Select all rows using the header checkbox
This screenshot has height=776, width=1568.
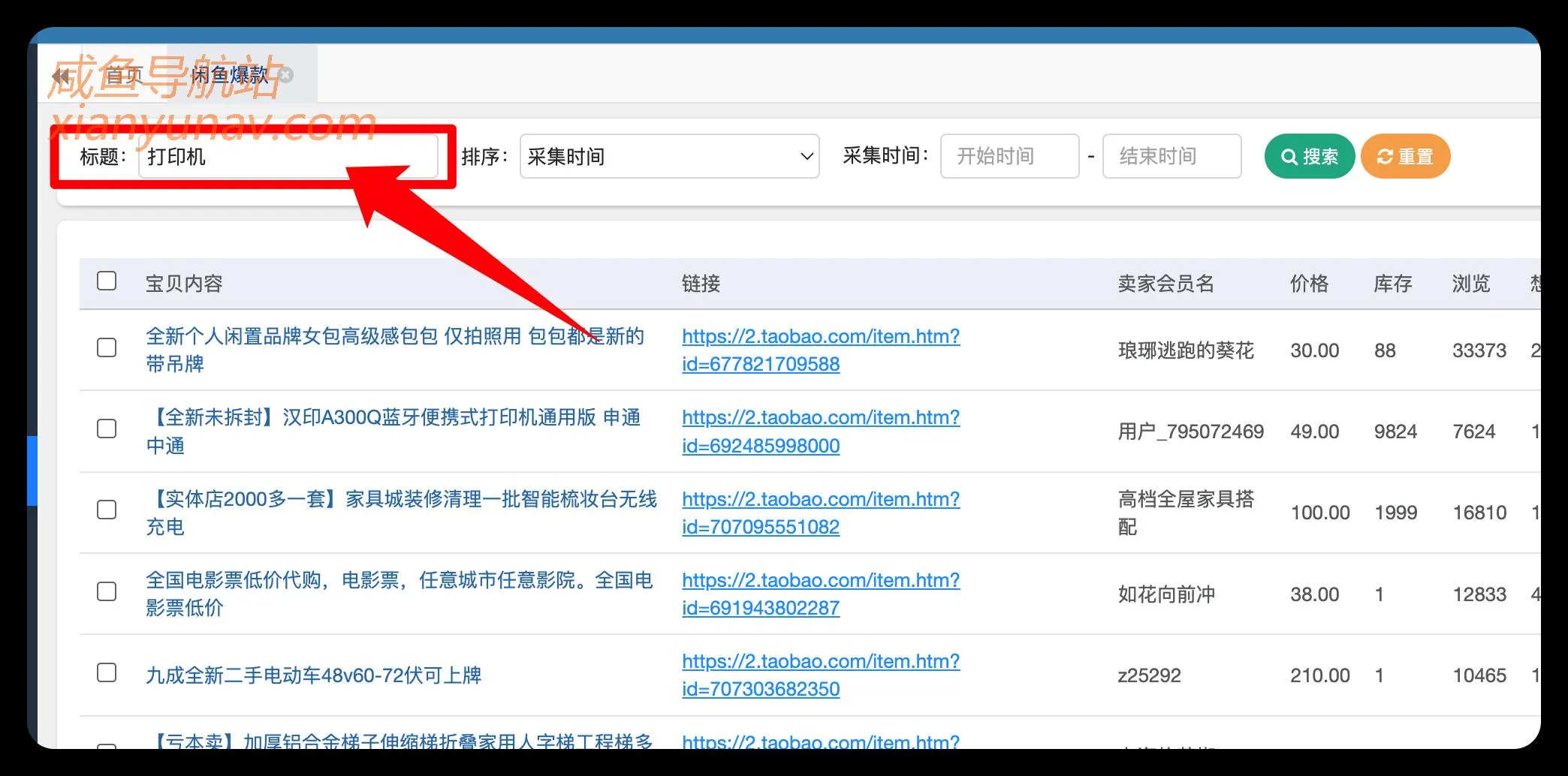pyautogui.click(x=106, y=280)
